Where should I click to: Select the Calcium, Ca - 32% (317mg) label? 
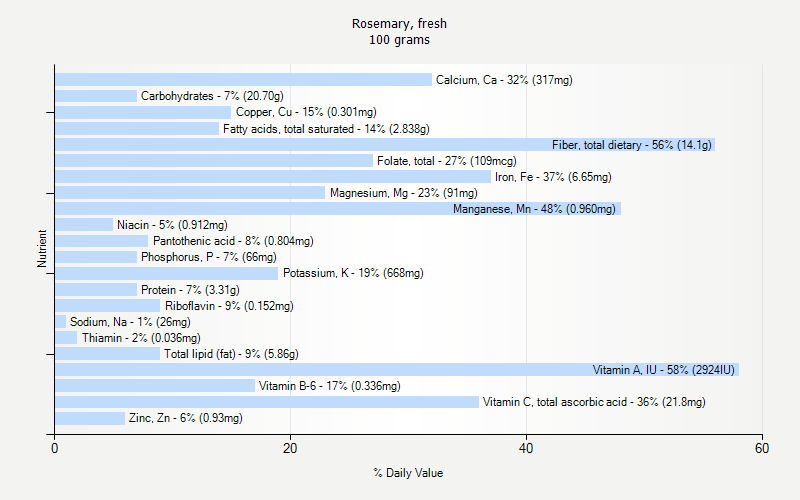504,80
